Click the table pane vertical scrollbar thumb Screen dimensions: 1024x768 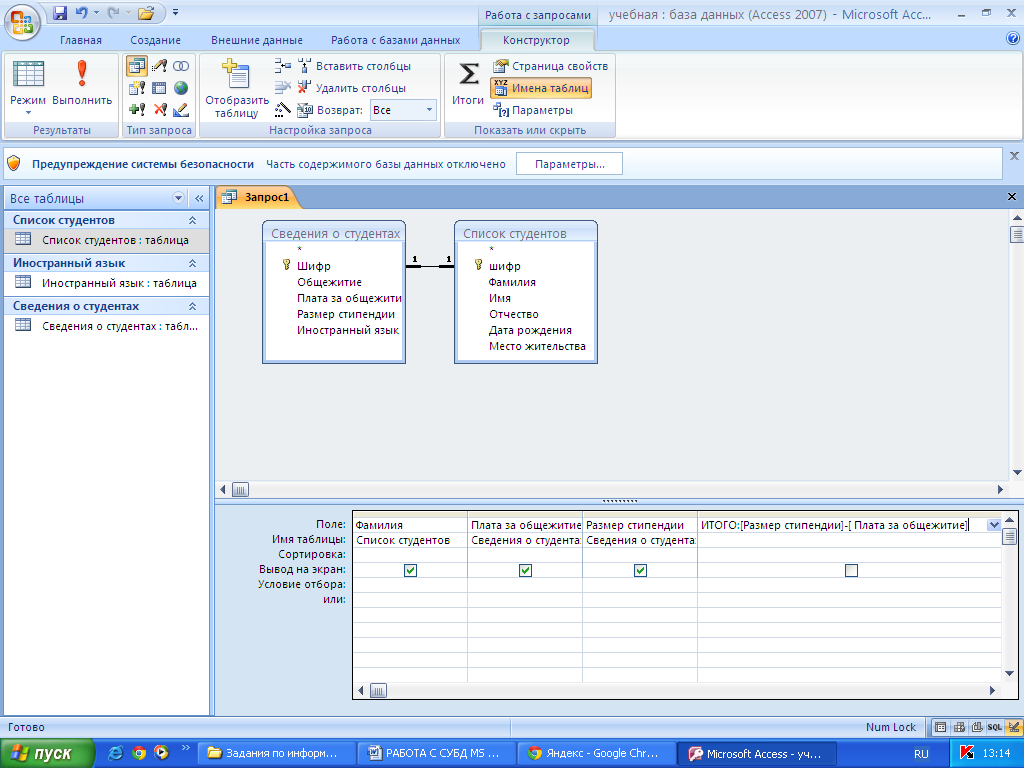click(1016, 234)
